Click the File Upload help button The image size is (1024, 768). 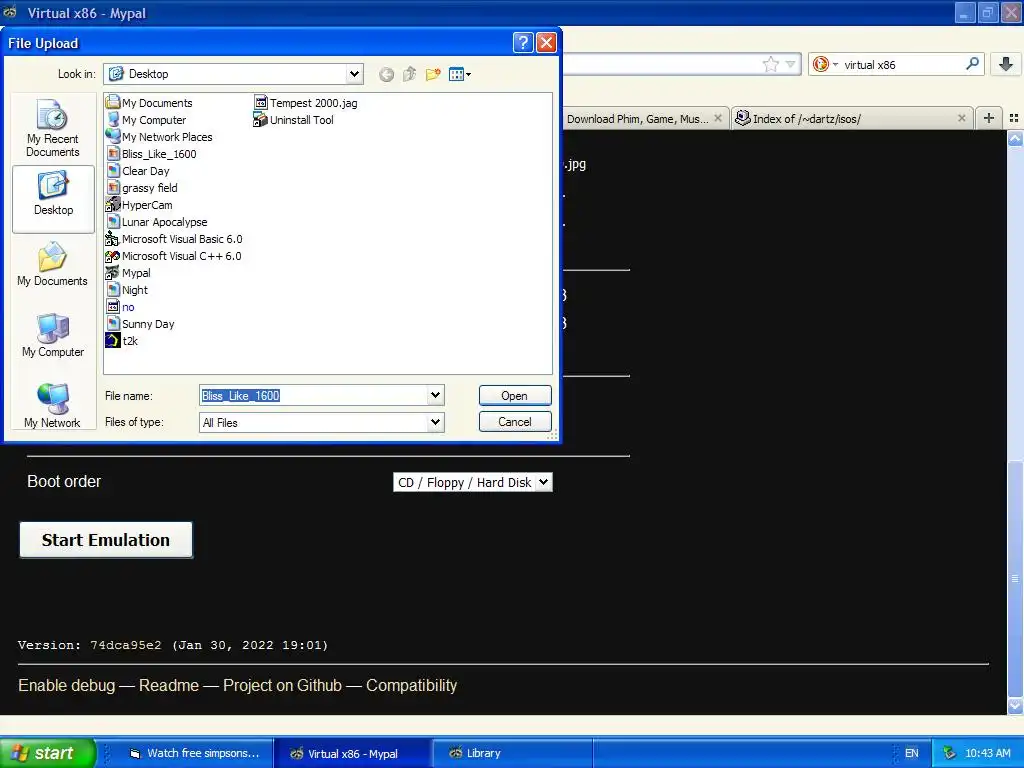(522, 42)
